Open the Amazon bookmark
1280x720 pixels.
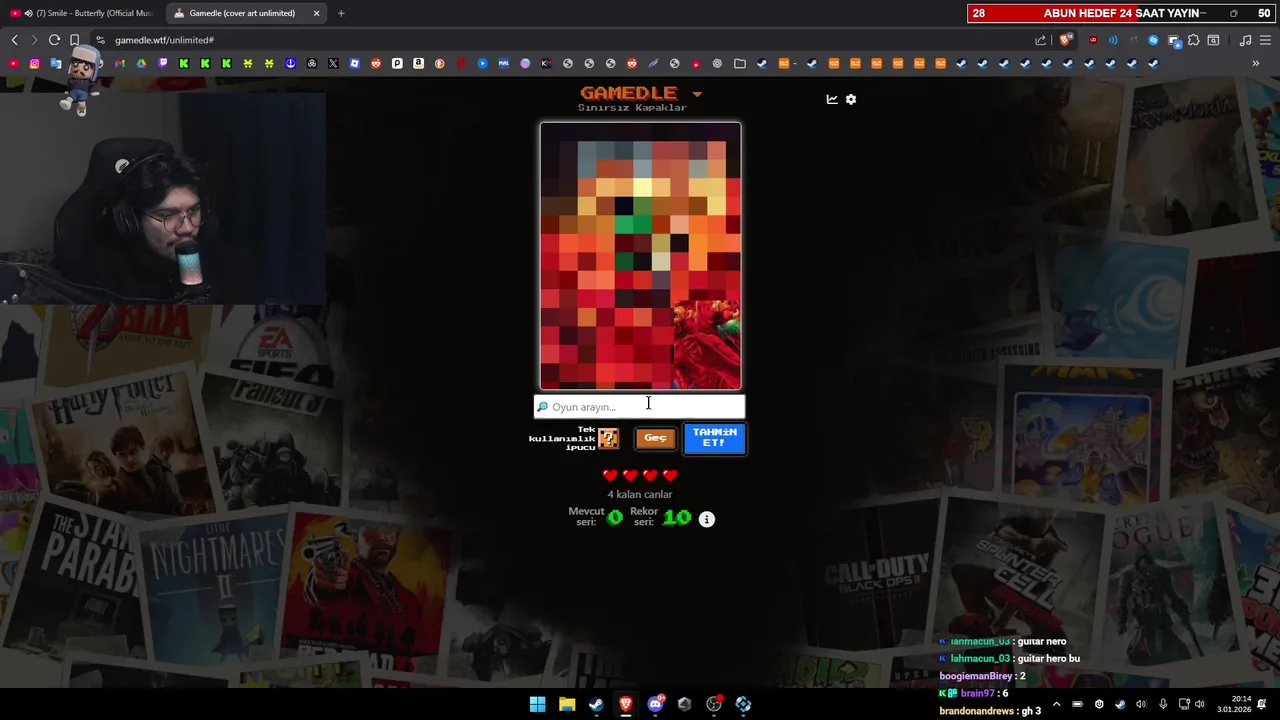pos(418,63)
